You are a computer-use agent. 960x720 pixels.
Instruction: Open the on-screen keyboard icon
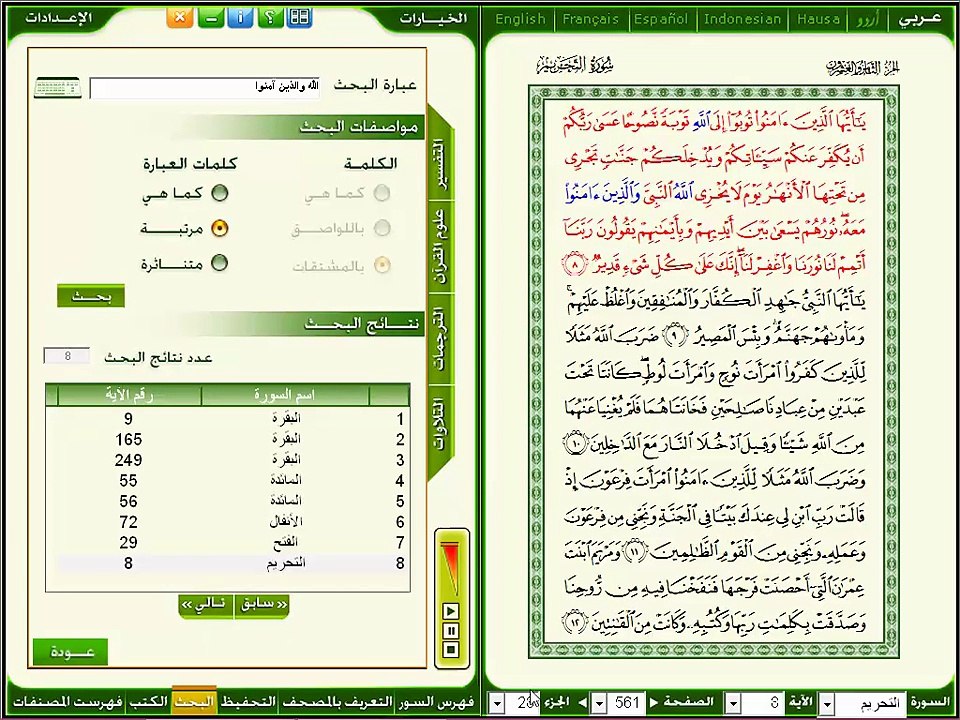pyautogui.click(x=58, y=88)
